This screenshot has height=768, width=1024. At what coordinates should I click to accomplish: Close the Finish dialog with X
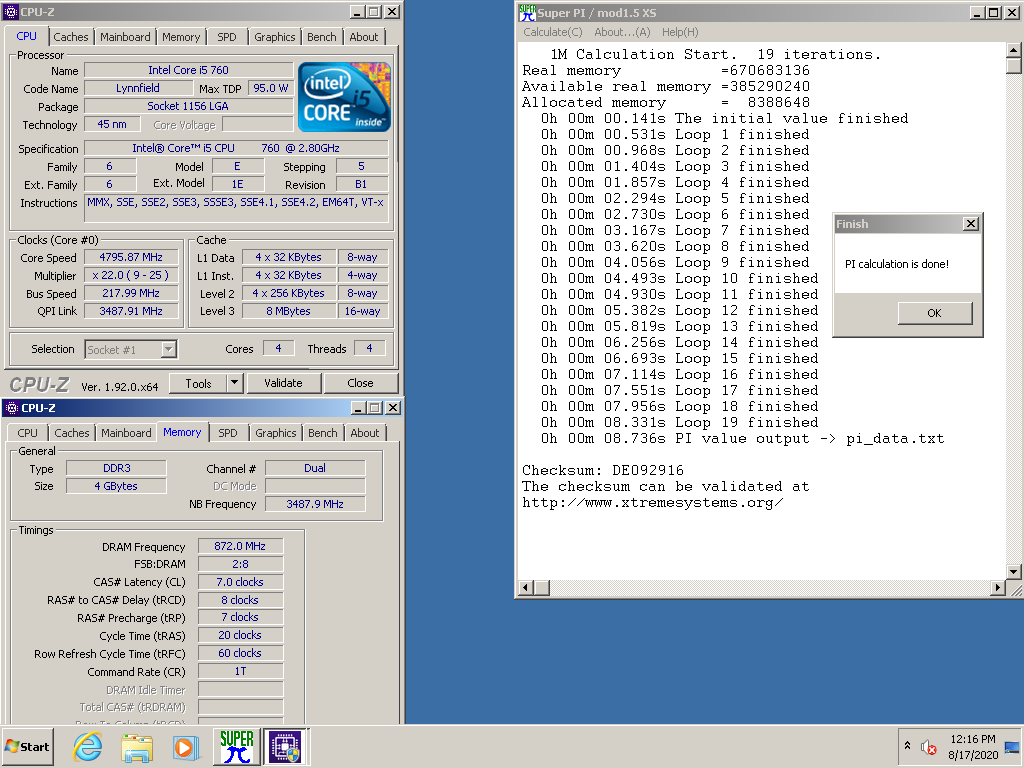pyautogui.click(x=971, y=223)
